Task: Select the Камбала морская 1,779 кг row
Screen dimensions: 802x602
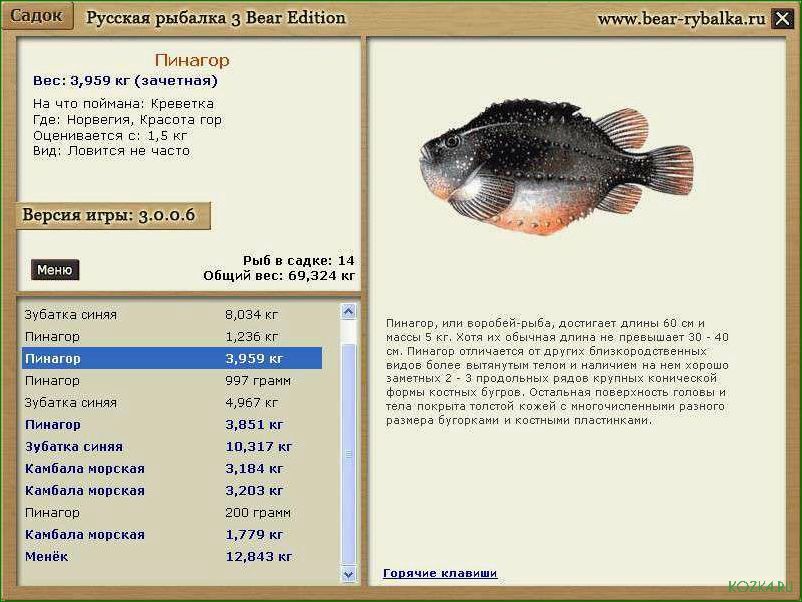Action: point(172,534)
